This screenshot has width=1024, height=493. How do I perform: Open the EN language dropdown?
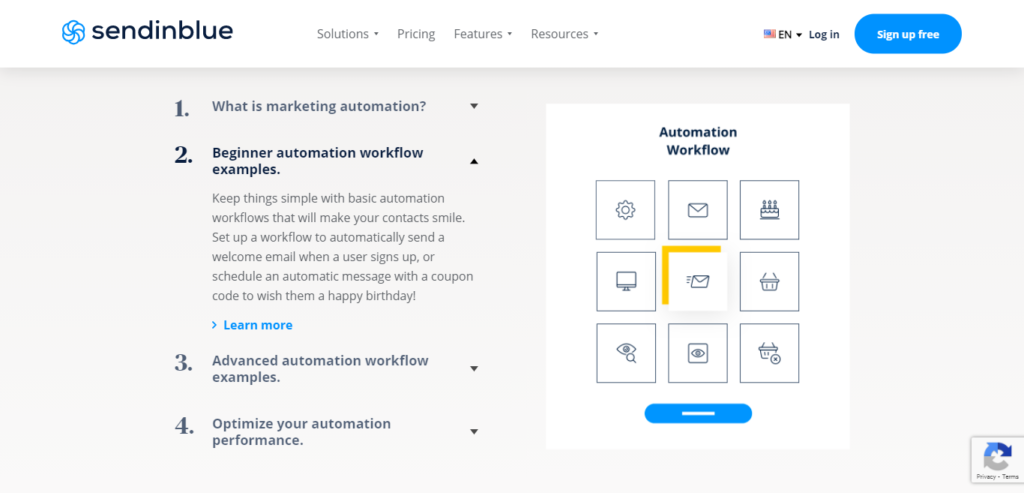click(782, 34)
